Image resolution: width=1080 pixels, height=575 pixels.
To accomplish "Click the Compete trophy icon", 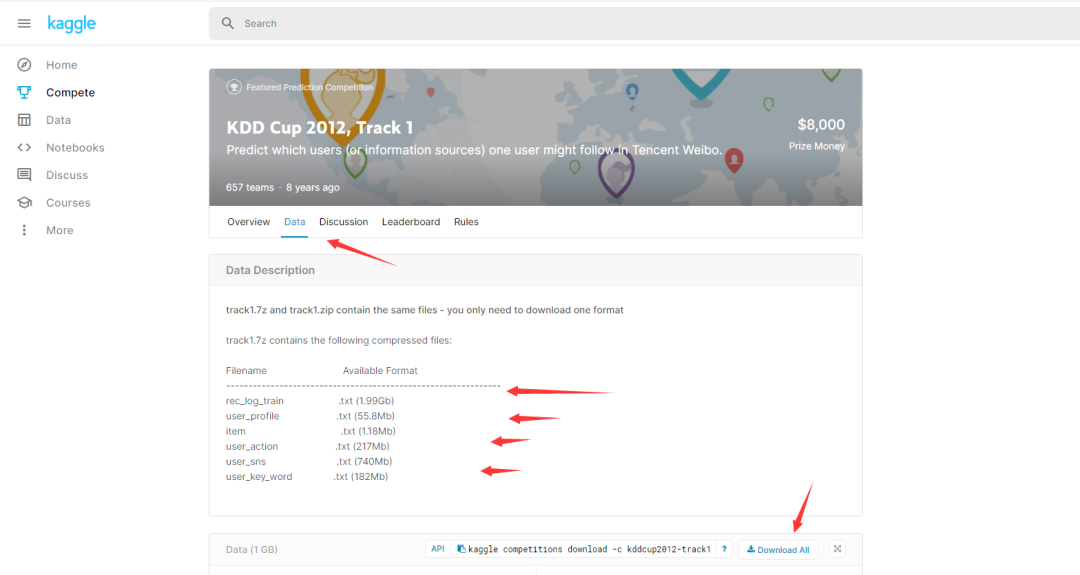I will [x=24, y=92].
